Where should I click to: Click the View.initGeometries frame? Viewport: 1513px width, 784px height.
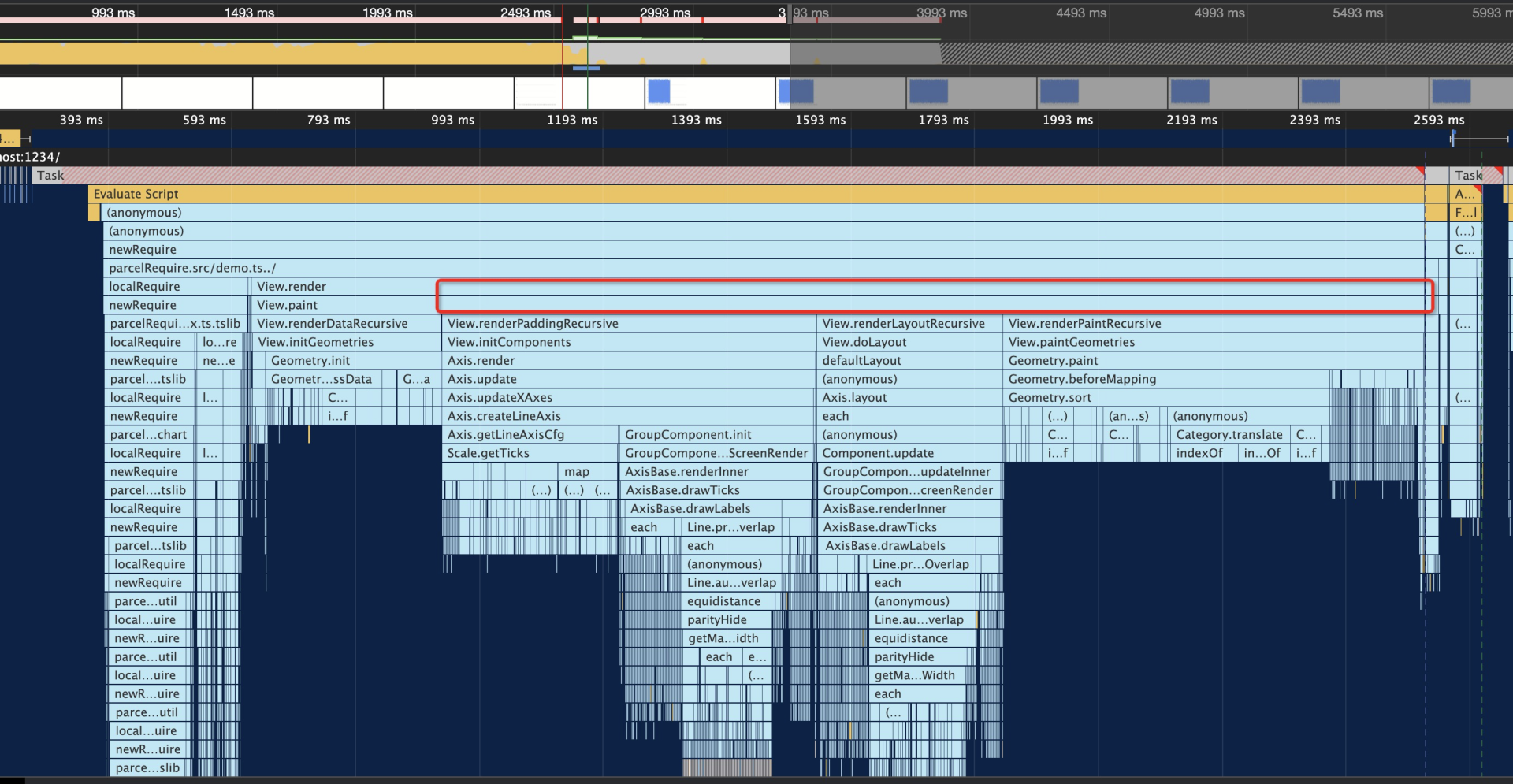click(x=347, y=342)
